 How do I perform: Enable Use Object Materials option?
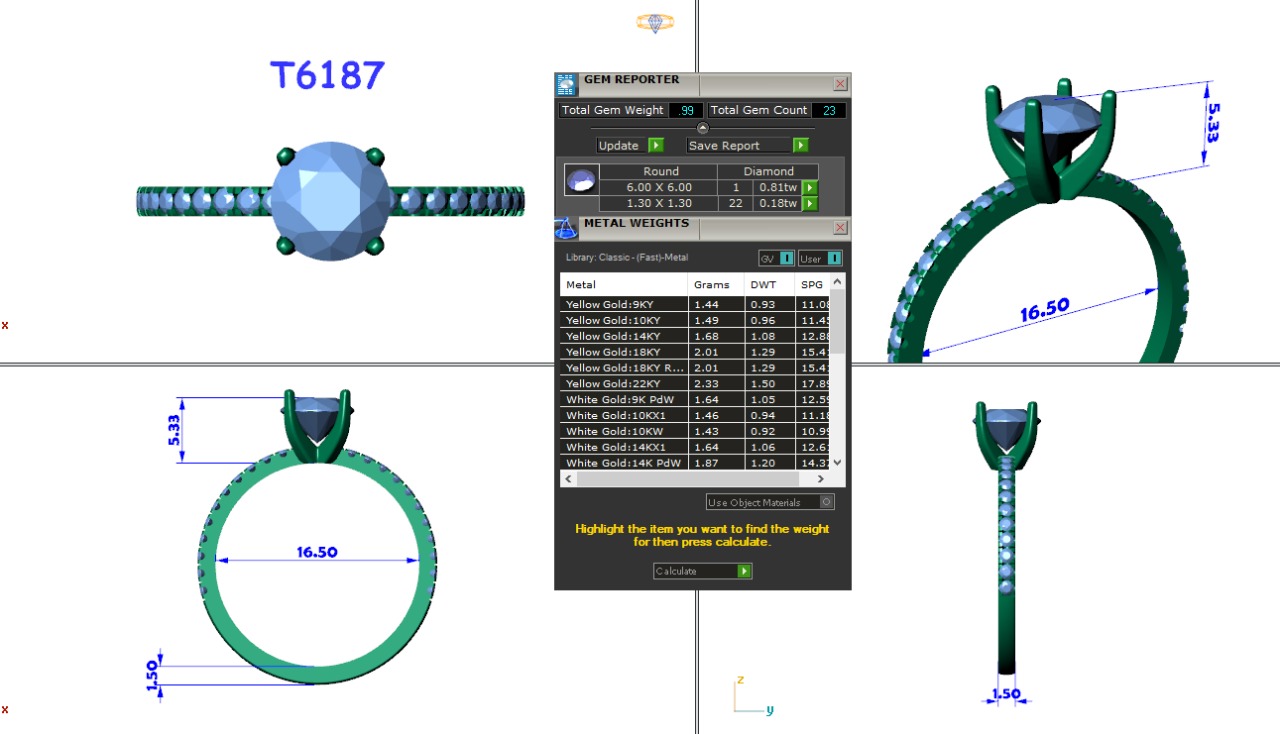point(826,502)
